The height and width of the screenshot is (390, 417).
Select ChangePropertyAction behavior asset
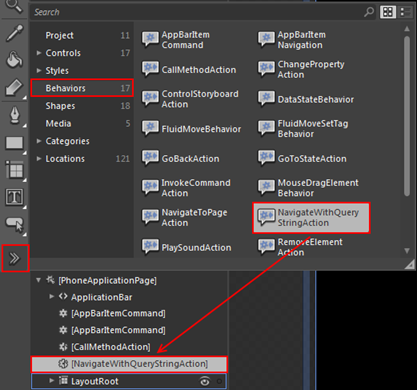pyautogui.click(x=301, y=69)
